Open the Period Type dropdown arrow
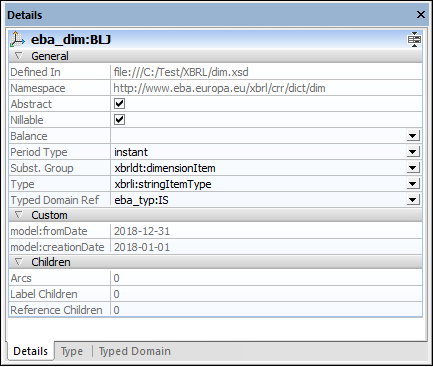433x367 pixels. pos(413,152)
